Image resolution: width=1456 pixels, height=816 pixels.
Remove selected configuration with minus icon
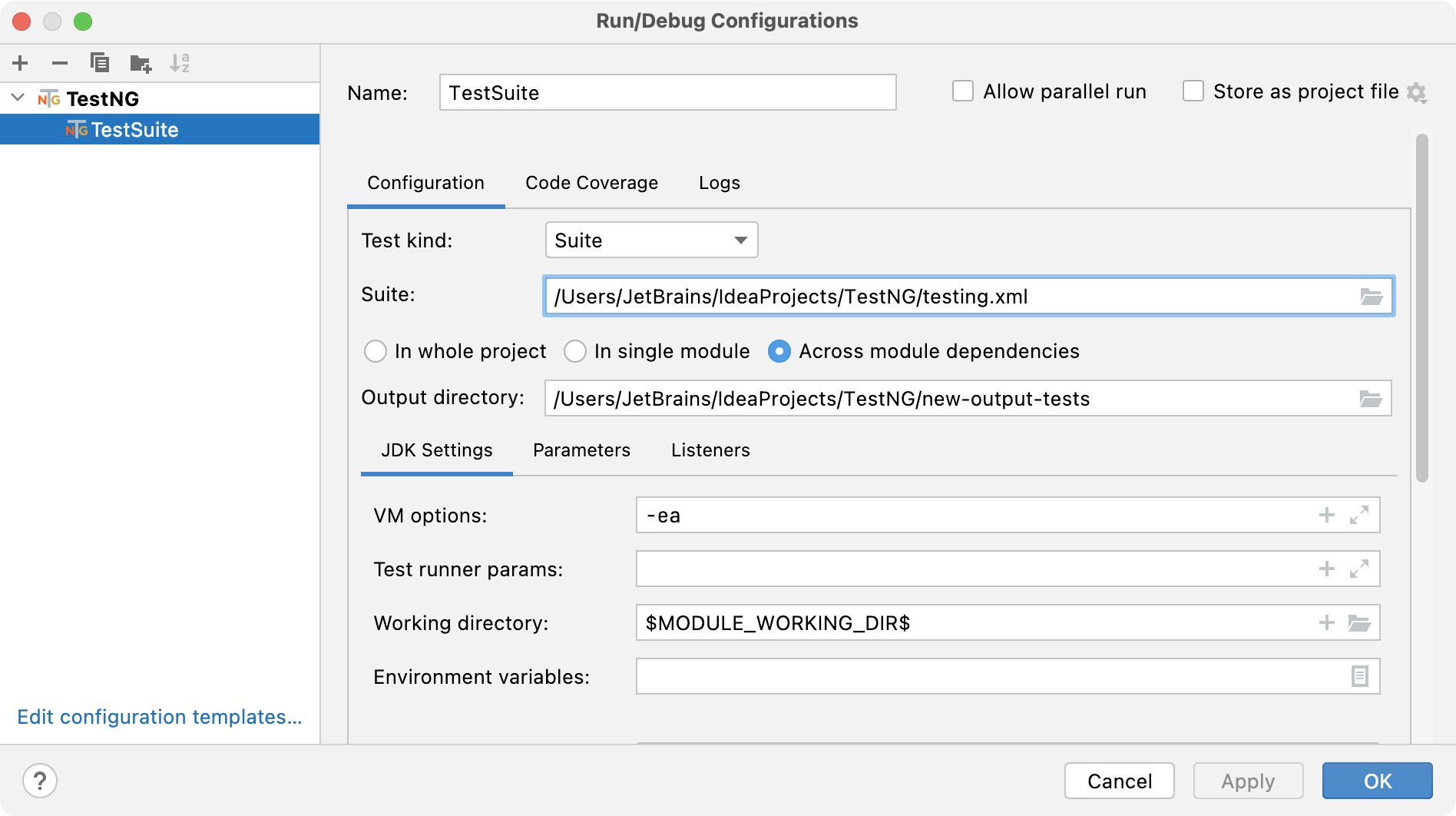click(x=60, y=63)
